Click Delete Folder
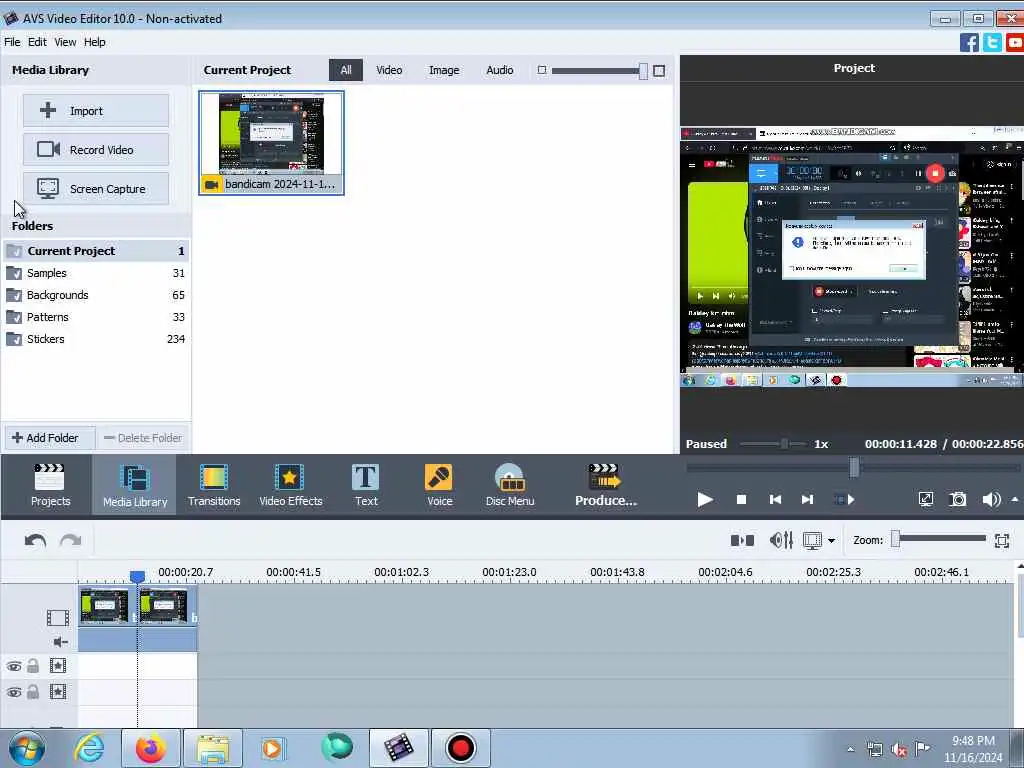This screenshot has width=1024, height=768. [x=143, y=438]
